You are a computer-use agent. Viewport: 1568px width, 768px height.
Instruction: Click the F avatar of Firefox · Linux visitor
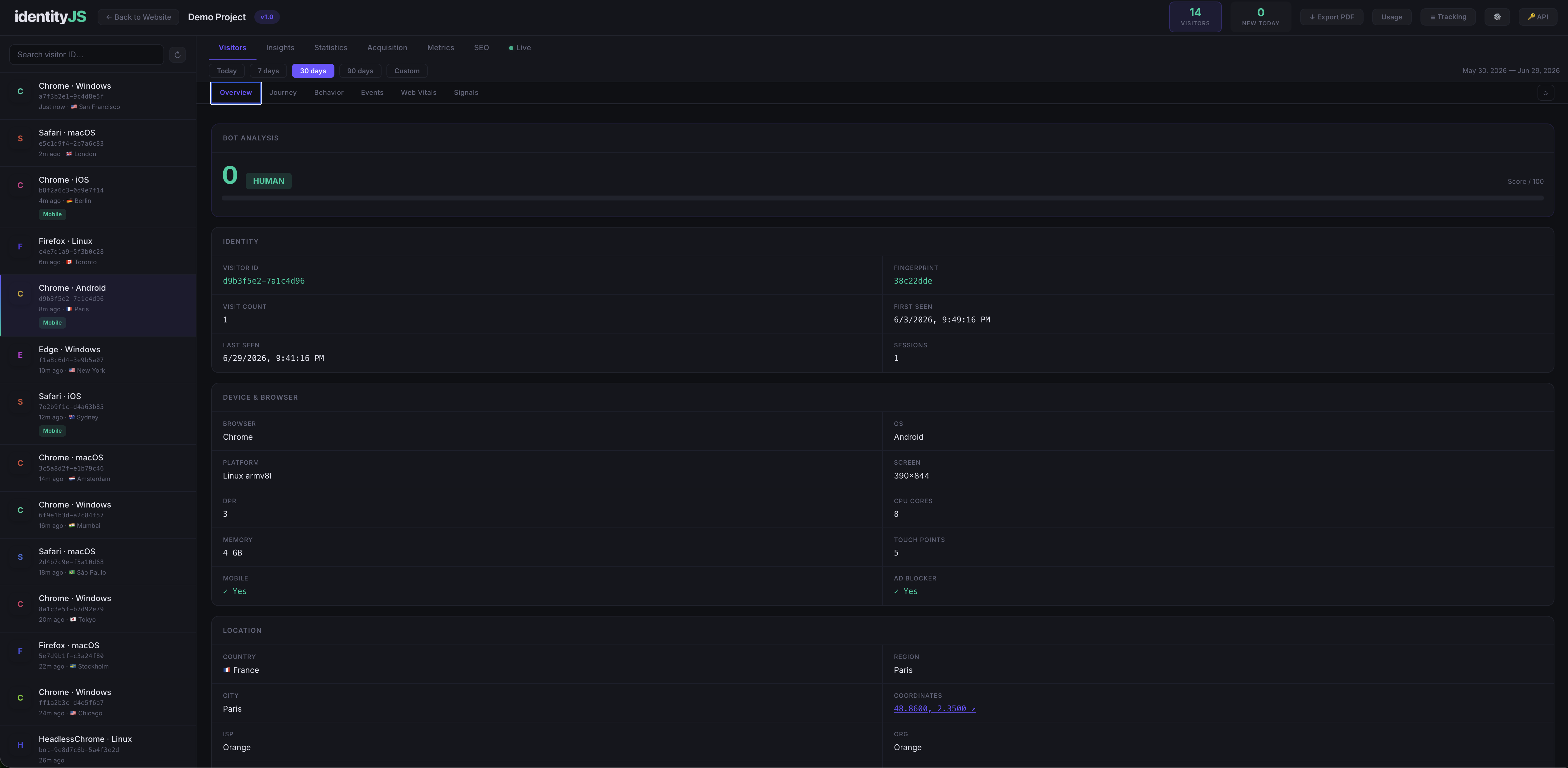(20, 246)
